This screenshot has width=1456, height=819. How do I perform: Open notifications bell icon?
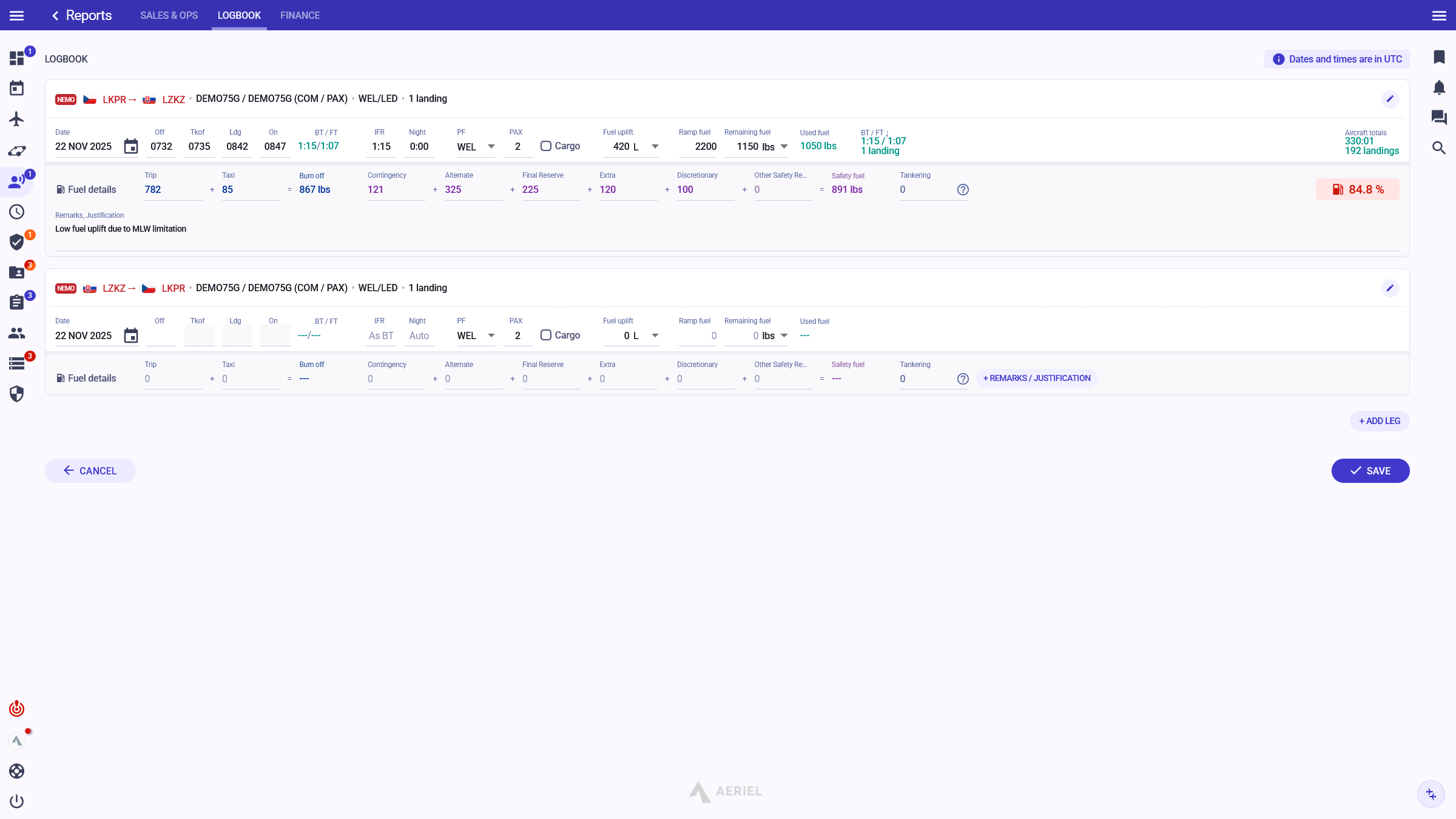point(1439,87)
